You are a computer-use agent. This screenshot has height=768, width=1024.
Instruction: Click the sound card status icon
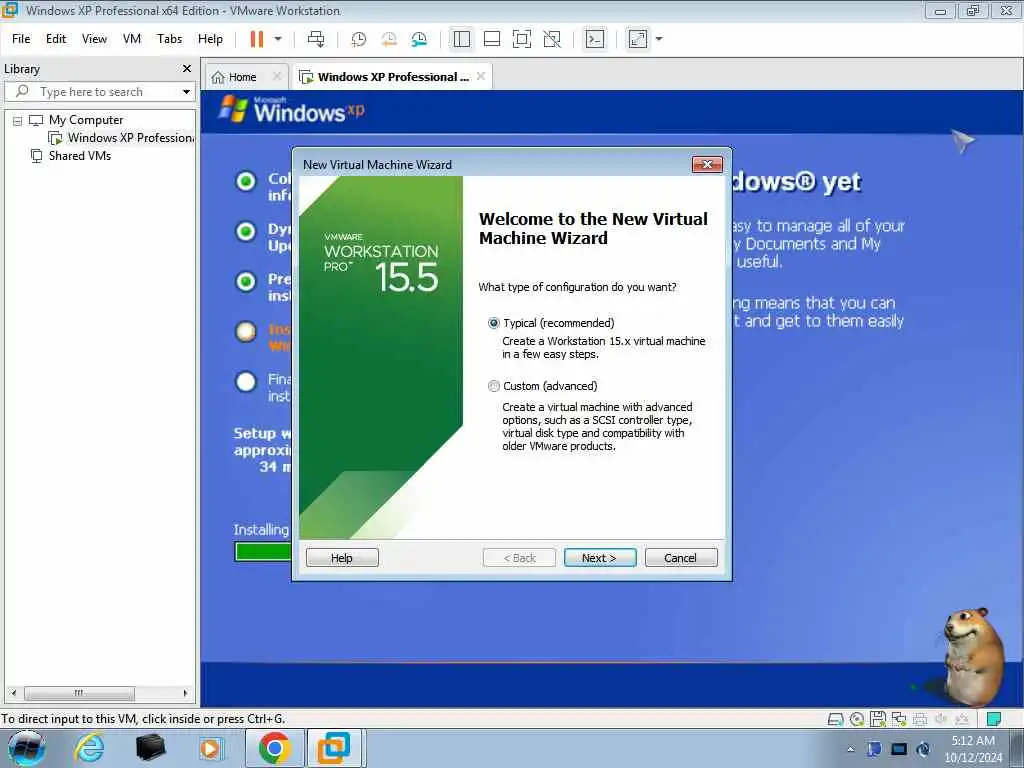click(940, 719)
